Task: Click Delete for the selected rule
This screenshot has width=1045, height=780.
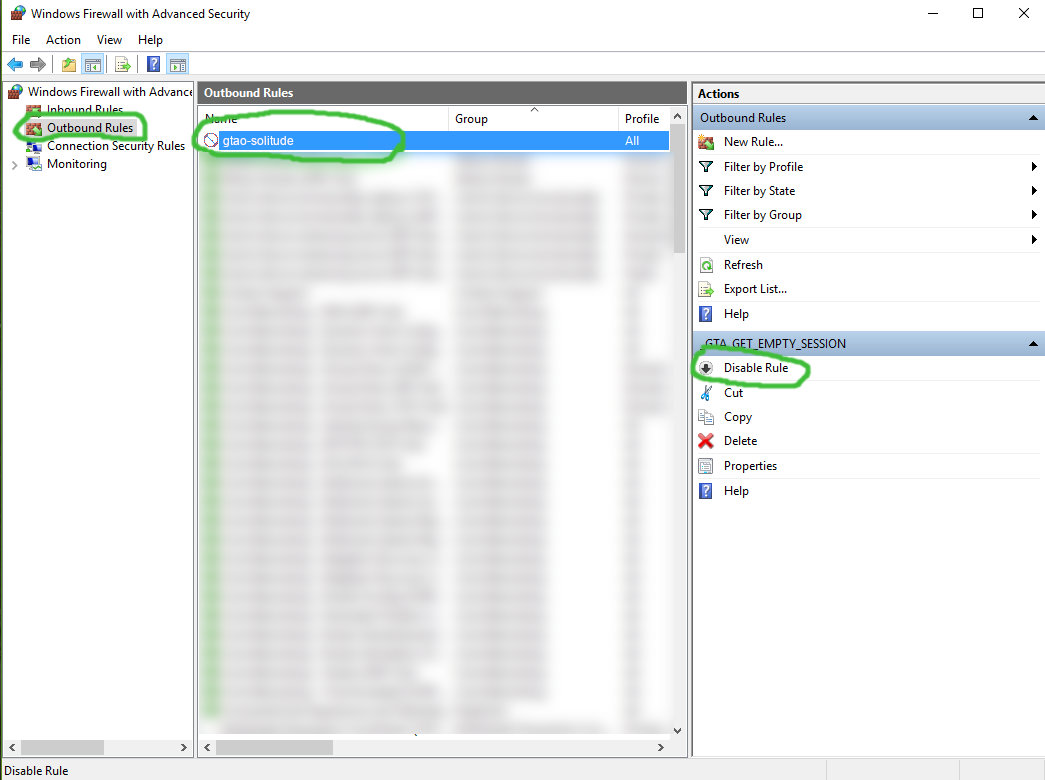Action: coord(740,441)
